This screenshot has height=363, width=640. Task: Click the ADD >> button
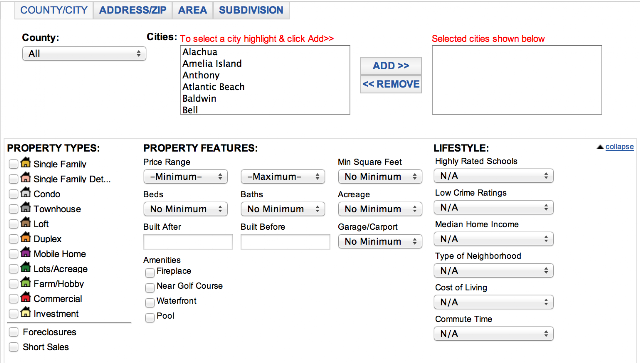[391, 66]
